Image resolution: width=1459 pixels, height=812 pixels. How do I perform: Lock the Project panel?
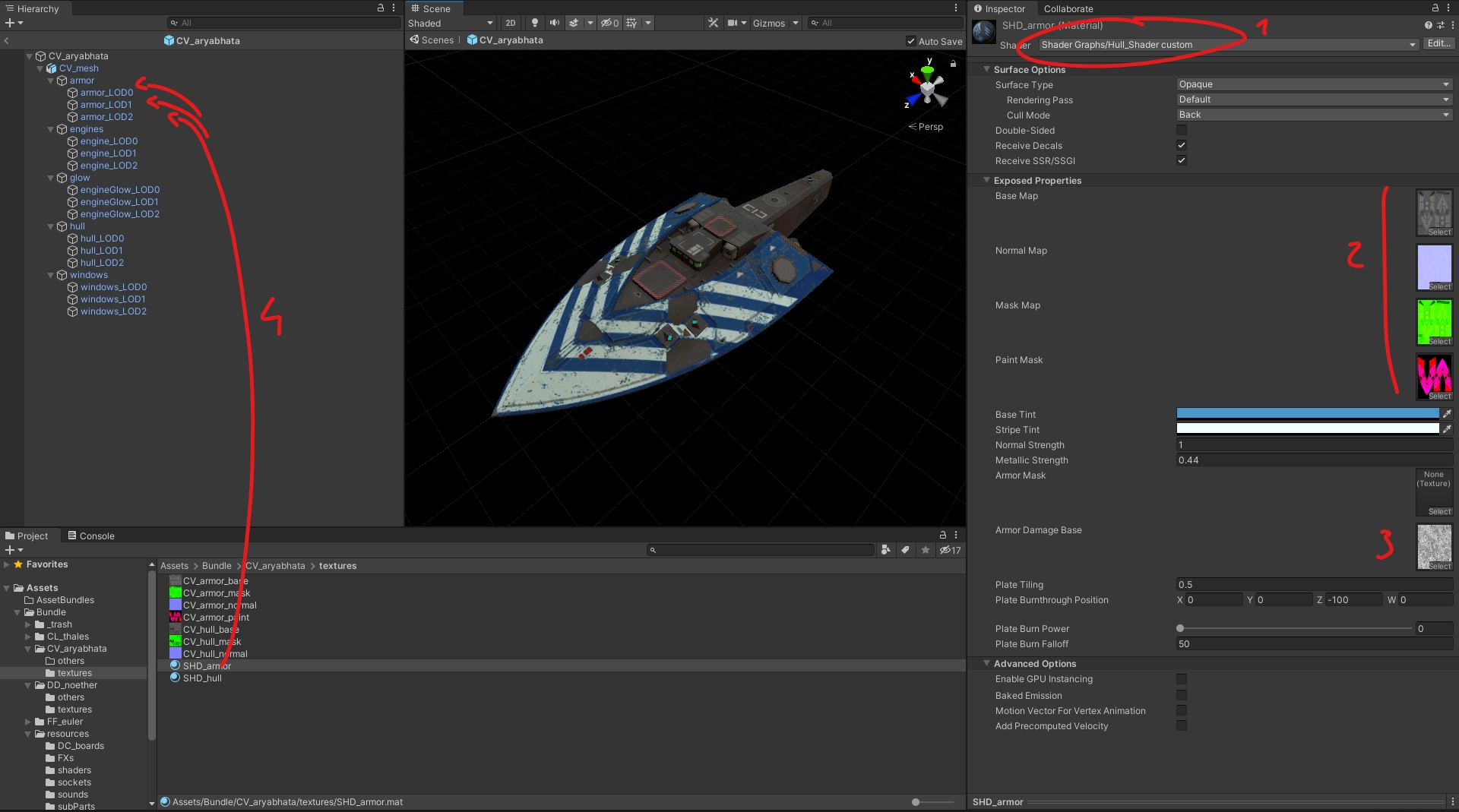[943, 535]
